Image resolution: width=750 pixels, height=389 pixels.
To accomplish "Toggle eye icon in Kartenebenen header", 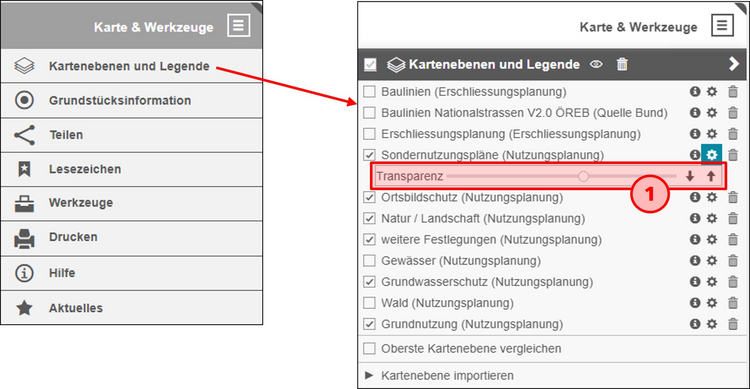I will pos(596,64).
